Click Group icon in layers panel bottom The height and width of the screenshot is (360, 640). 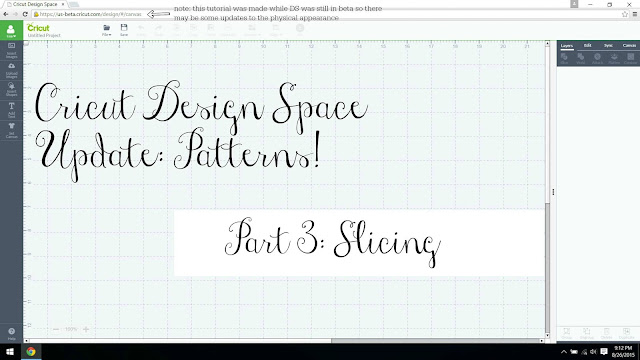pos(567,333)
